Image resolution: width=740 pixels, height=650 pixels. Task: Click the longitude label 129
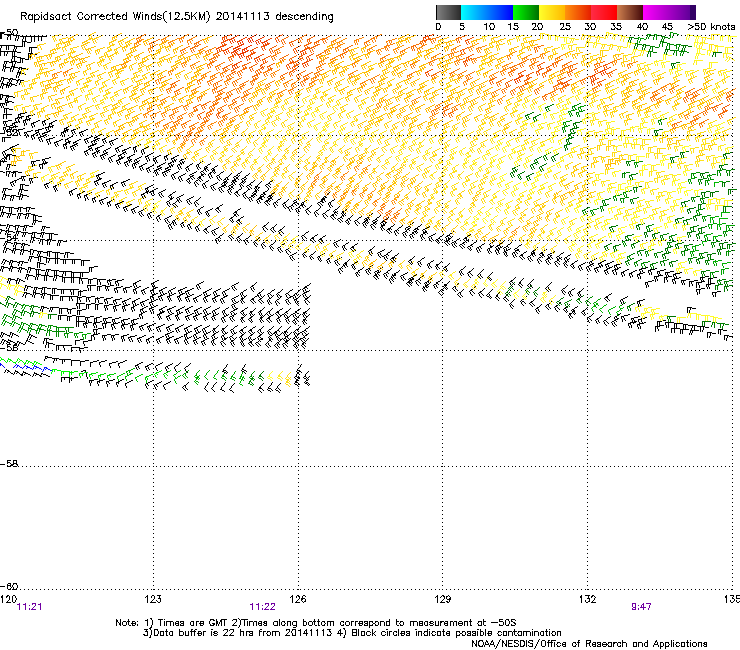[443, 599]
